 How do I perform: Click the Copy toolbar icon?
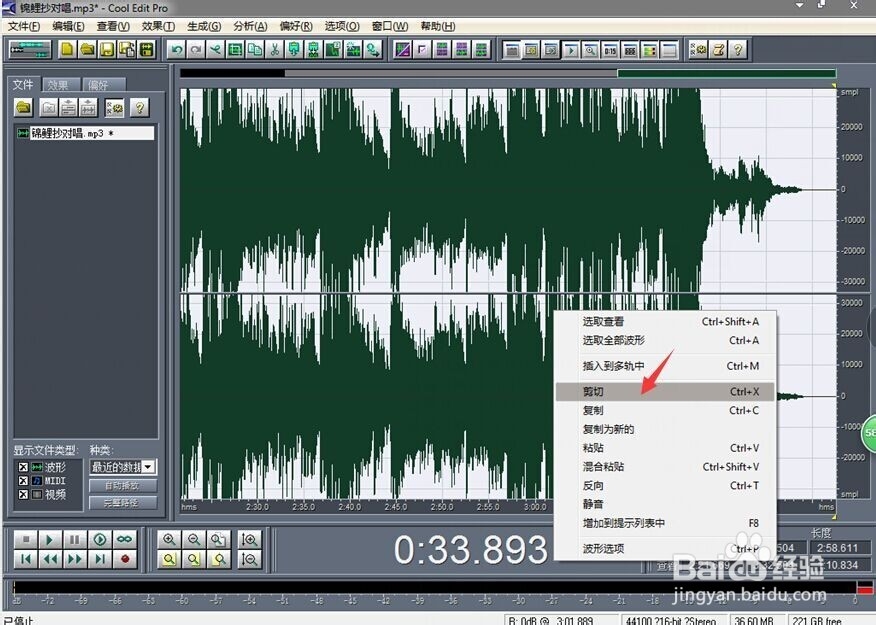pyautogui.click(x=255, y=50)
